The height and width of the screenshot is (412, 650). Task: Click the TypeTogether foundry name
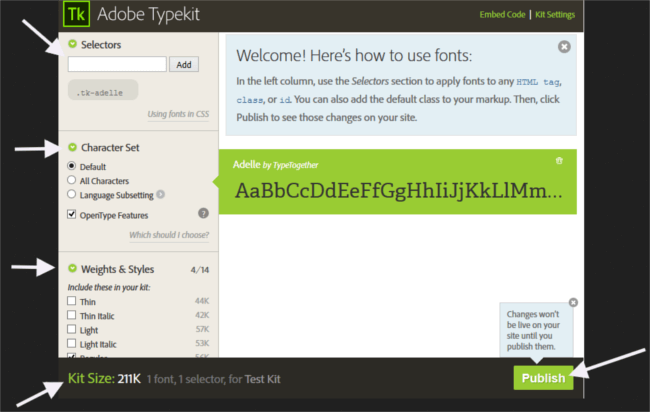(x=296, y=165)
